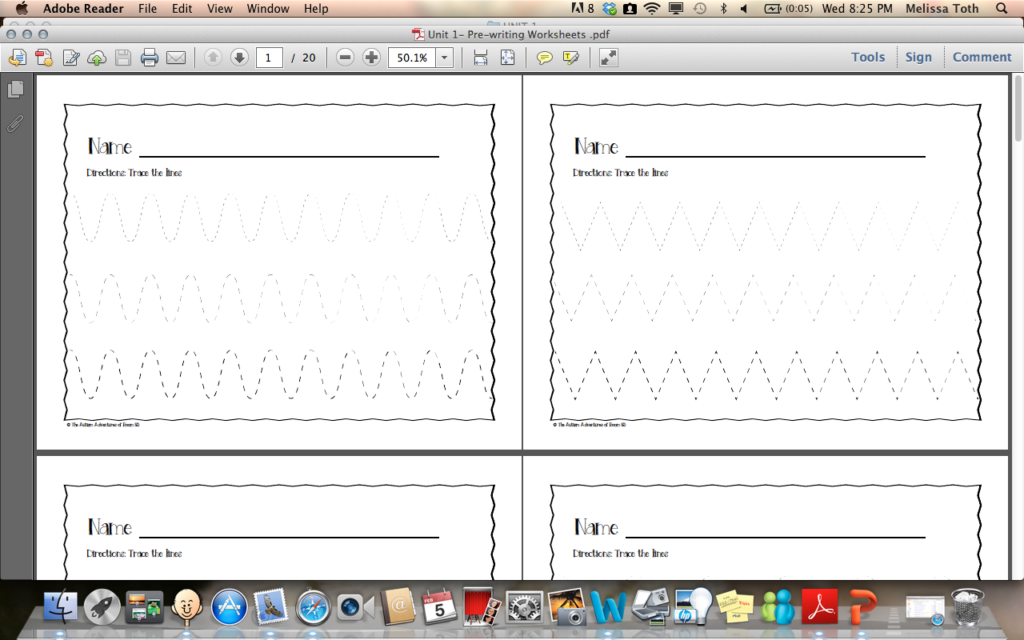Click the Time Machine menu bar icon
1024x640 pixels.
point(699,8)
